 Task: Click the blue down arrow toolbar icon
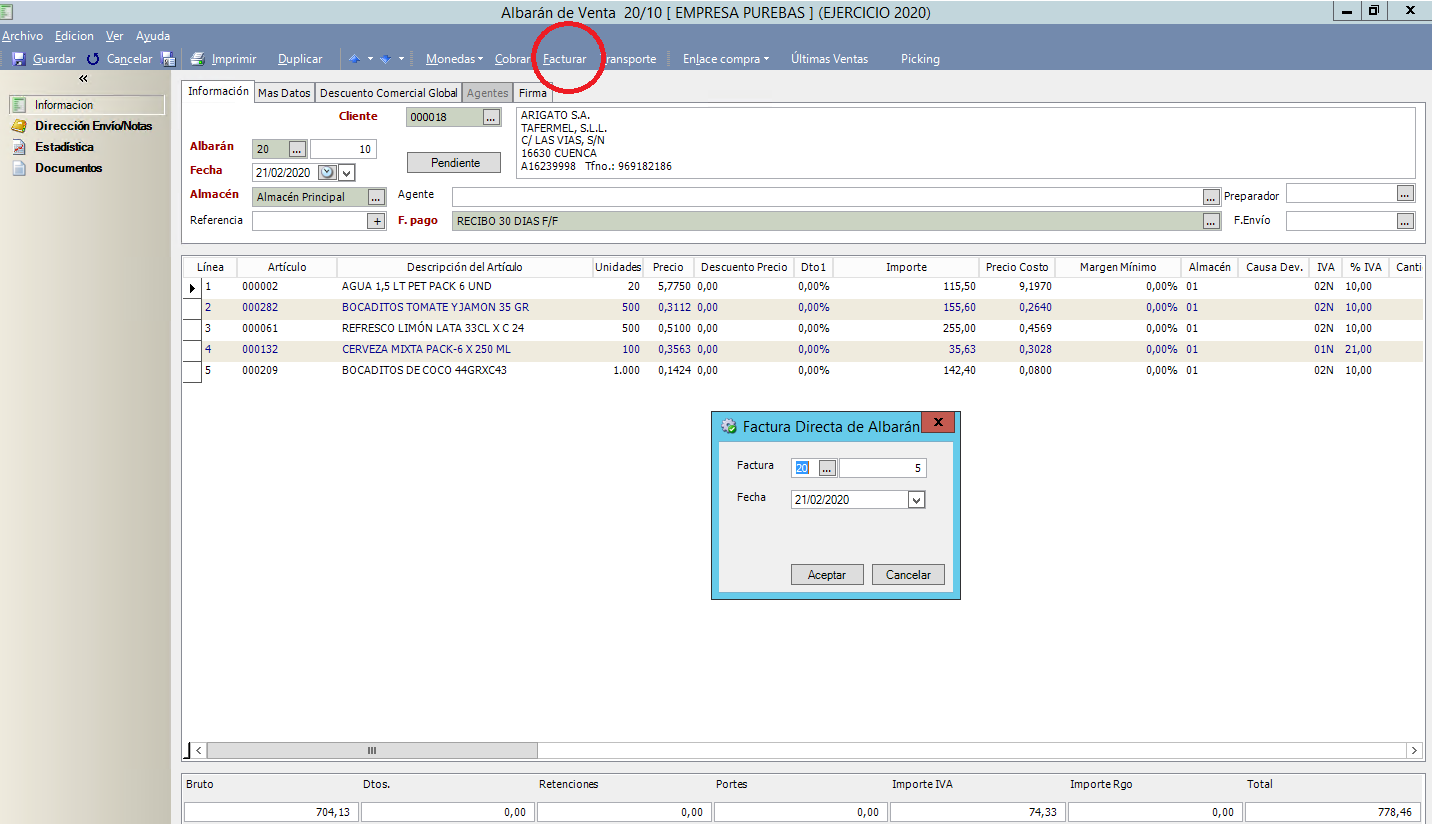pos(385,59)
